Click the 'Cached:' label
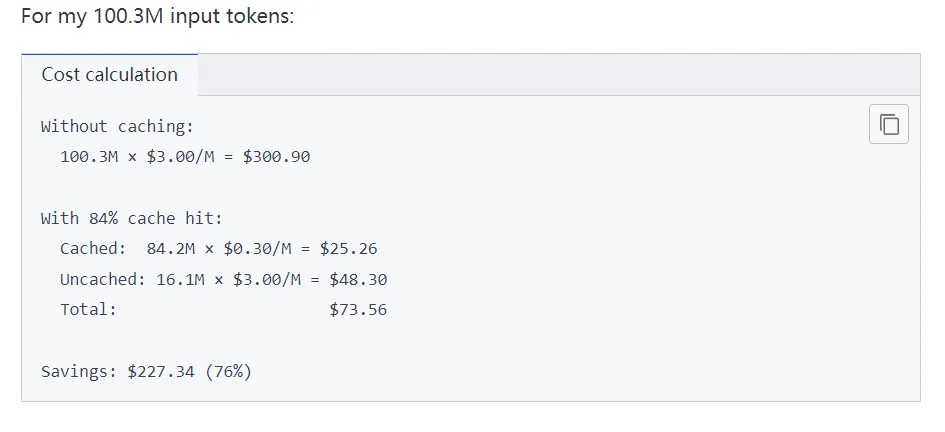The image size is (945, 432). pos(93,248)
